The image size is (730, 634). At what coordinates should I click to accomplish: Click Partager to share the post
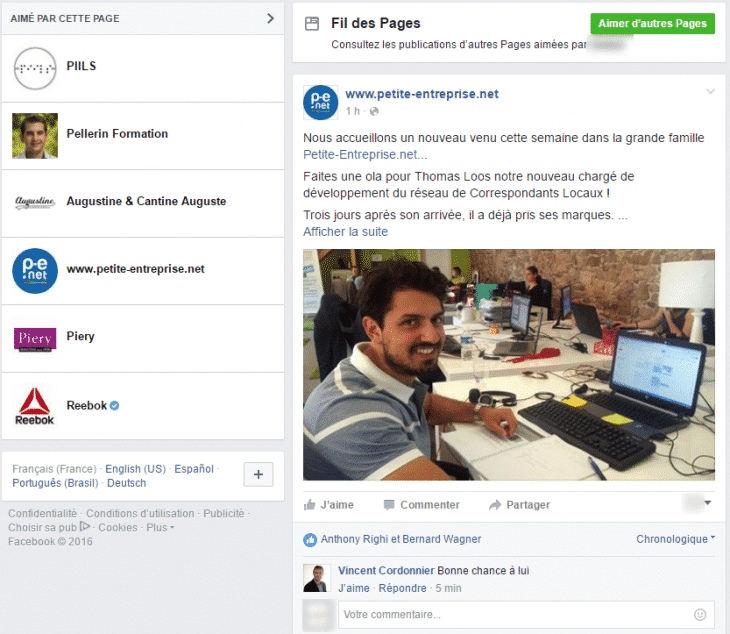tap(518, 505)
